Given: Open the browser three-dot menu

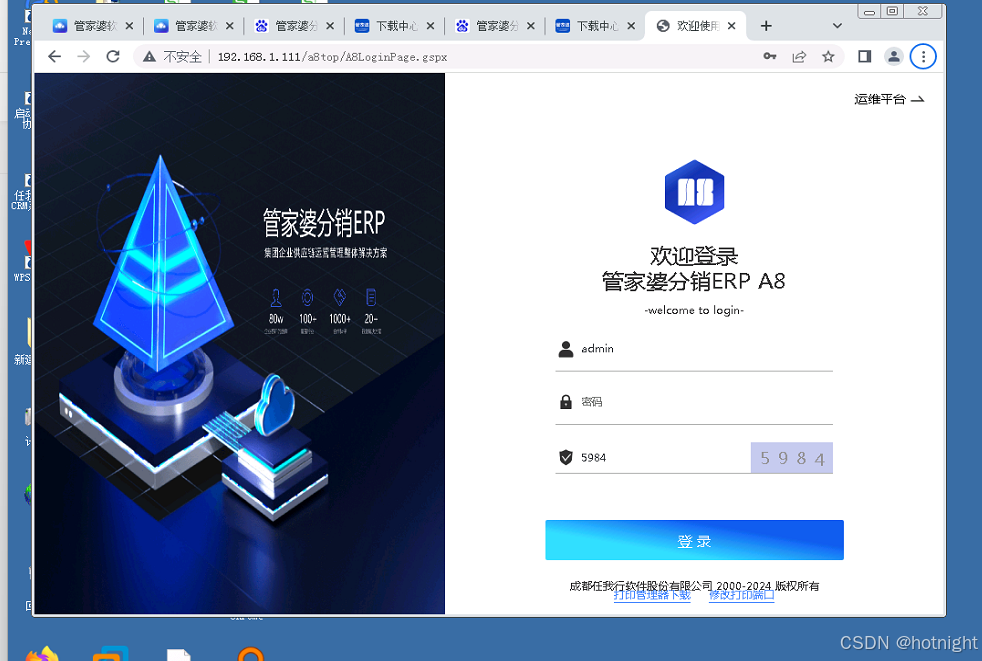Looking at the screenshot, I should pos(923,57).
